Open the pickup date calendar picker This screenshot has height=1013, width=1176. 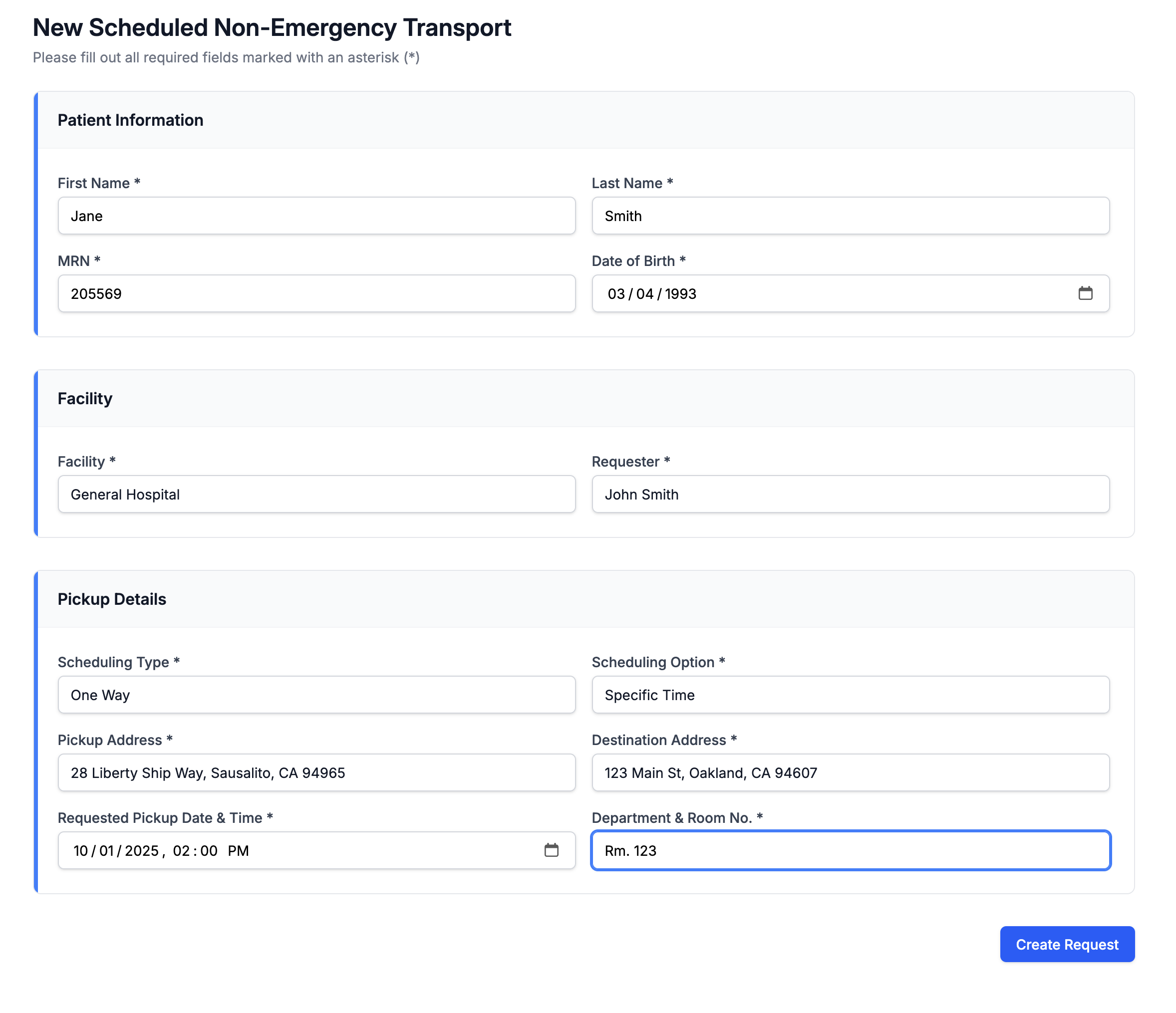coord(551,850)
